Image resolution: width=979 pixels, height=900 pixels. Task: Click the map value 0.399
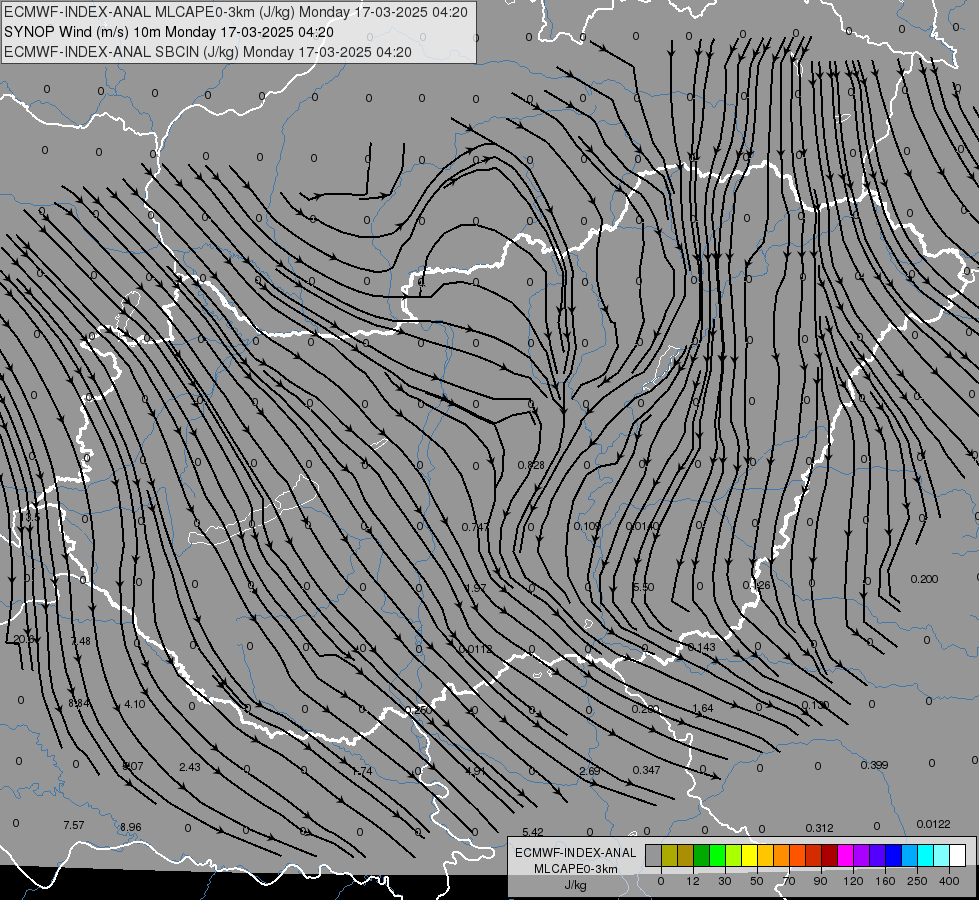[x=874, y=765]
